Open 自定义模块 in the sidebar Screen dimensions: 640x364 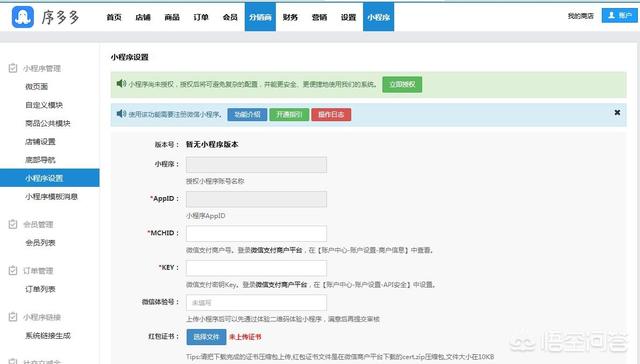[44, 105]
